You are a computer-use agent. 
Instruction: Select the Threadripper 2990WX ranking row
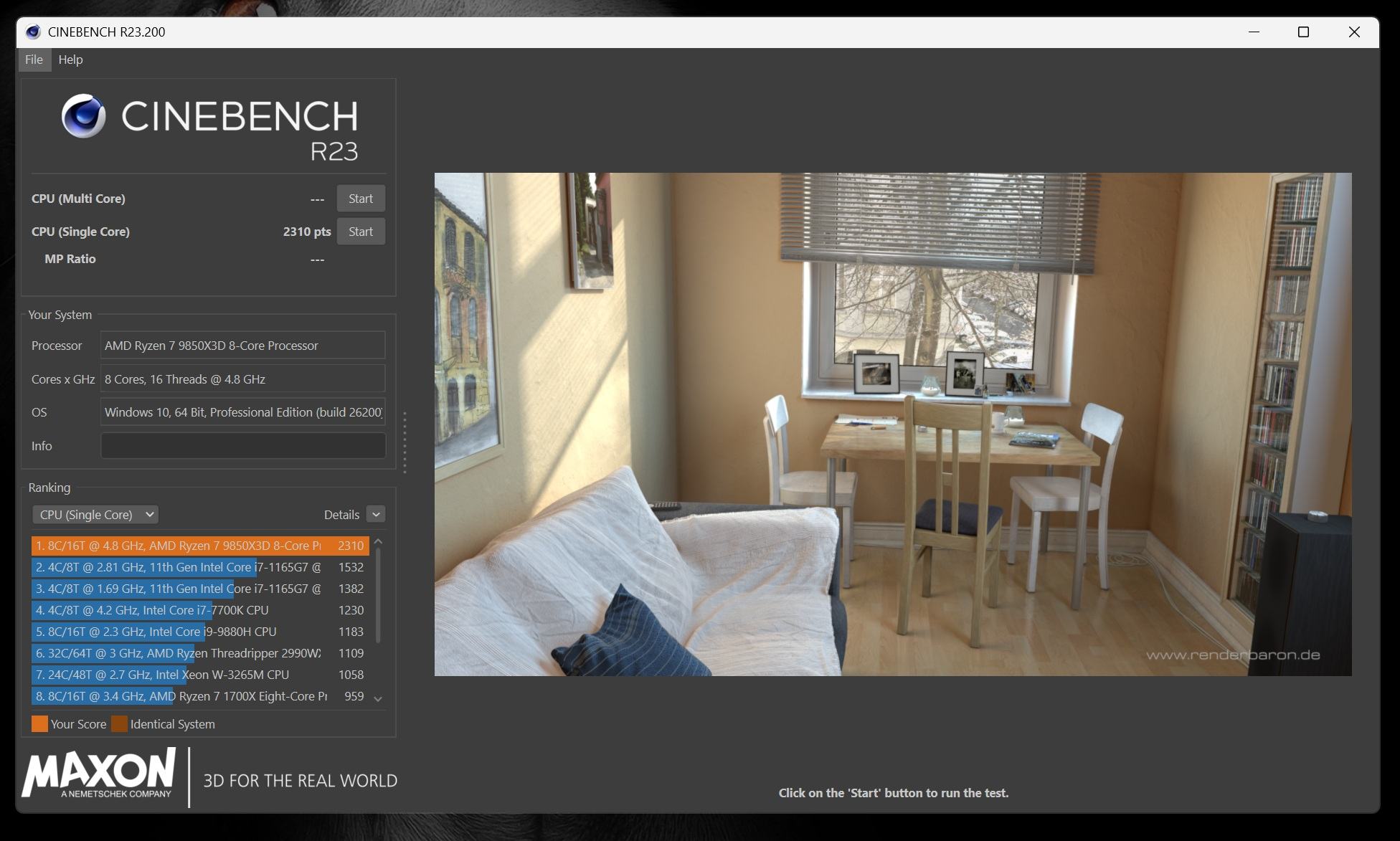pos(199,653)
